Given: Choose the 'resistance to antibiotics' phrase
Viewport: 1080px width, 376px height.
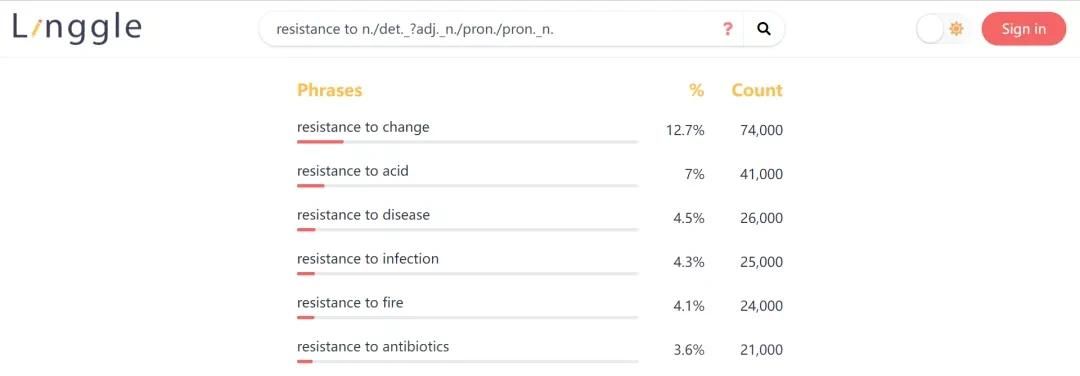Looking at the screenshot, I should (x=373, y=346).
